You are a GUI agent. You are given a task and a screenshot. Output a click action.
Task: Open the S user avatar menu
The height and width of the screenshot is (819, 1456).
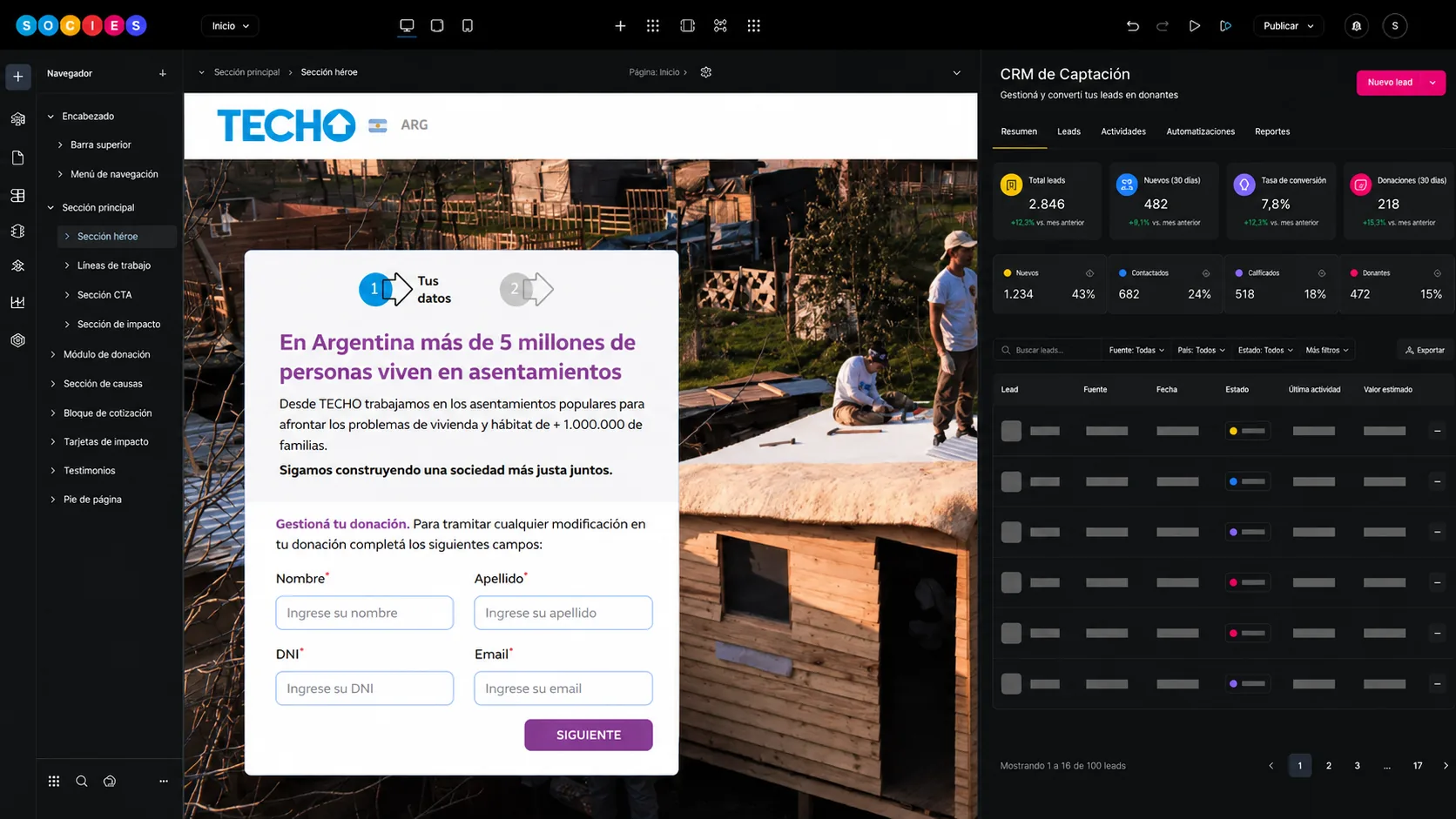tap(1395, 26)
